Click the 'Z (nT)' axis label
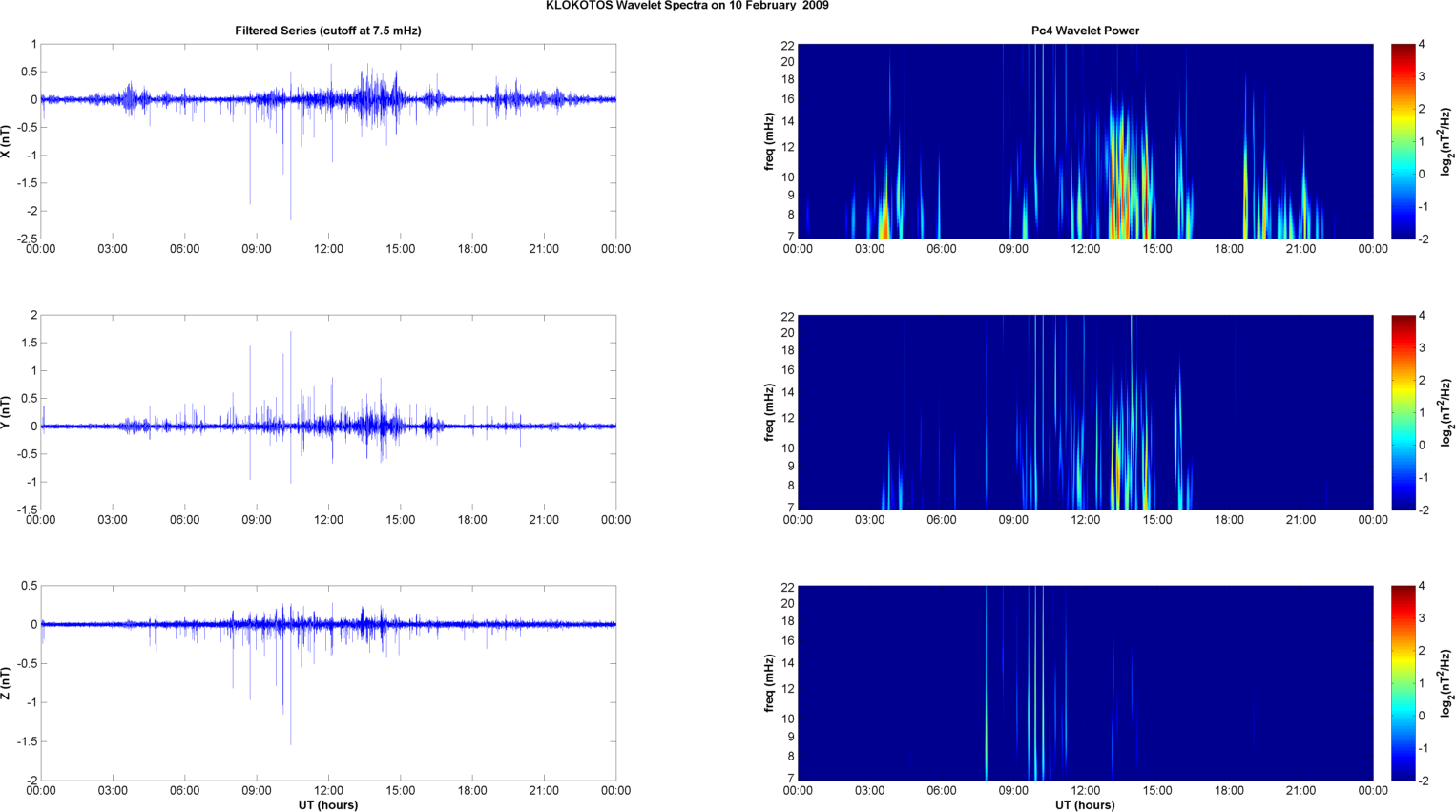This screenshot has width=1456, height=812. (7, 683)
